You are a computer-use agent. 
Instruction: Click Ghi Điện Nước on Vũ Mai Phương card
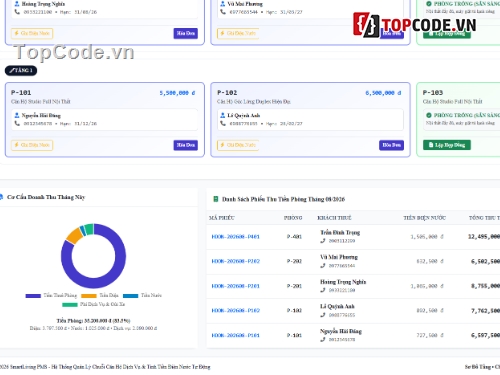coord(238,33)
